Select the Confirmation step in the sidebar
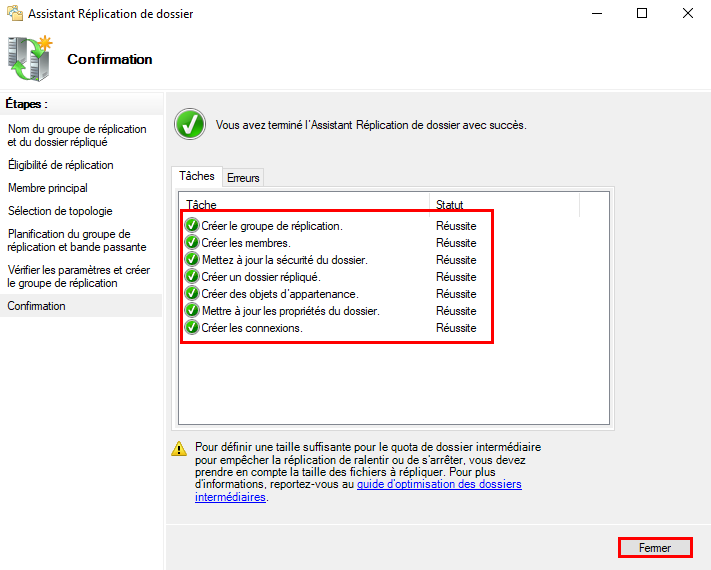 (37, 306)
